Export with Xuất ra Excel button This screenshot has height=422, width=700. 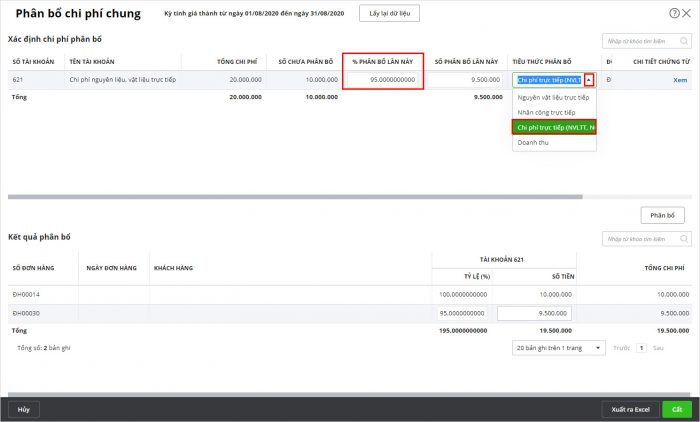point(630,409)
